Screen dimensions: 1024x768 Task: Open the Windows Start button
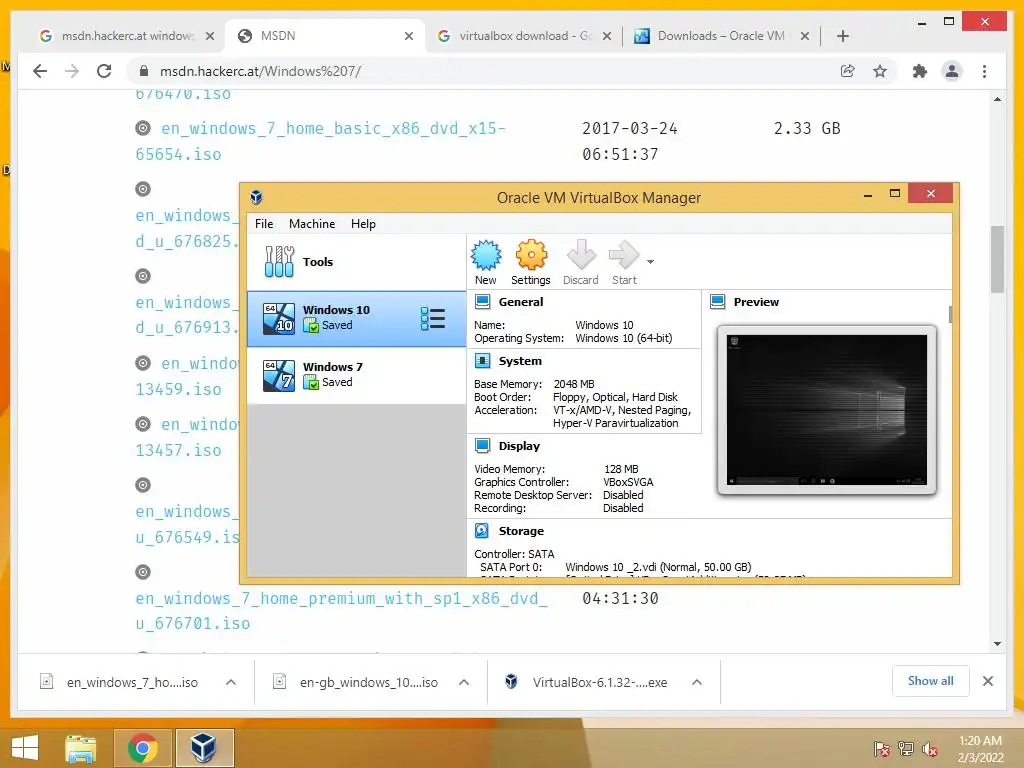tap(25, 748)
